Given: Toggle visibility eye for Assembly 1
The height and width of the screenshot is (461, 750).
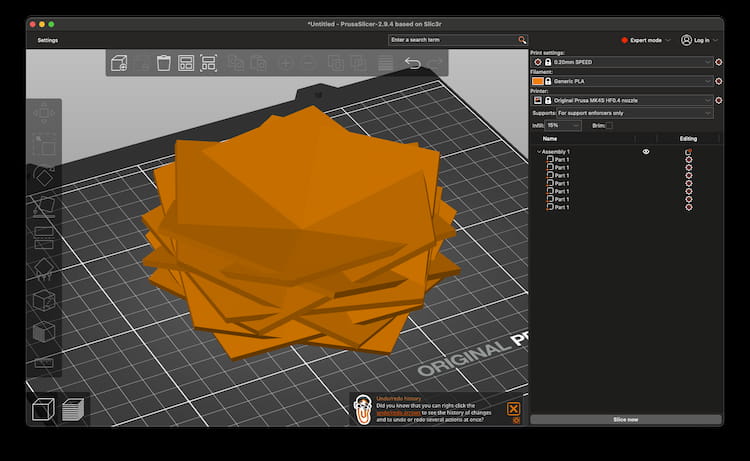Looking at the screenshot, I should click(x=646, y=152).
